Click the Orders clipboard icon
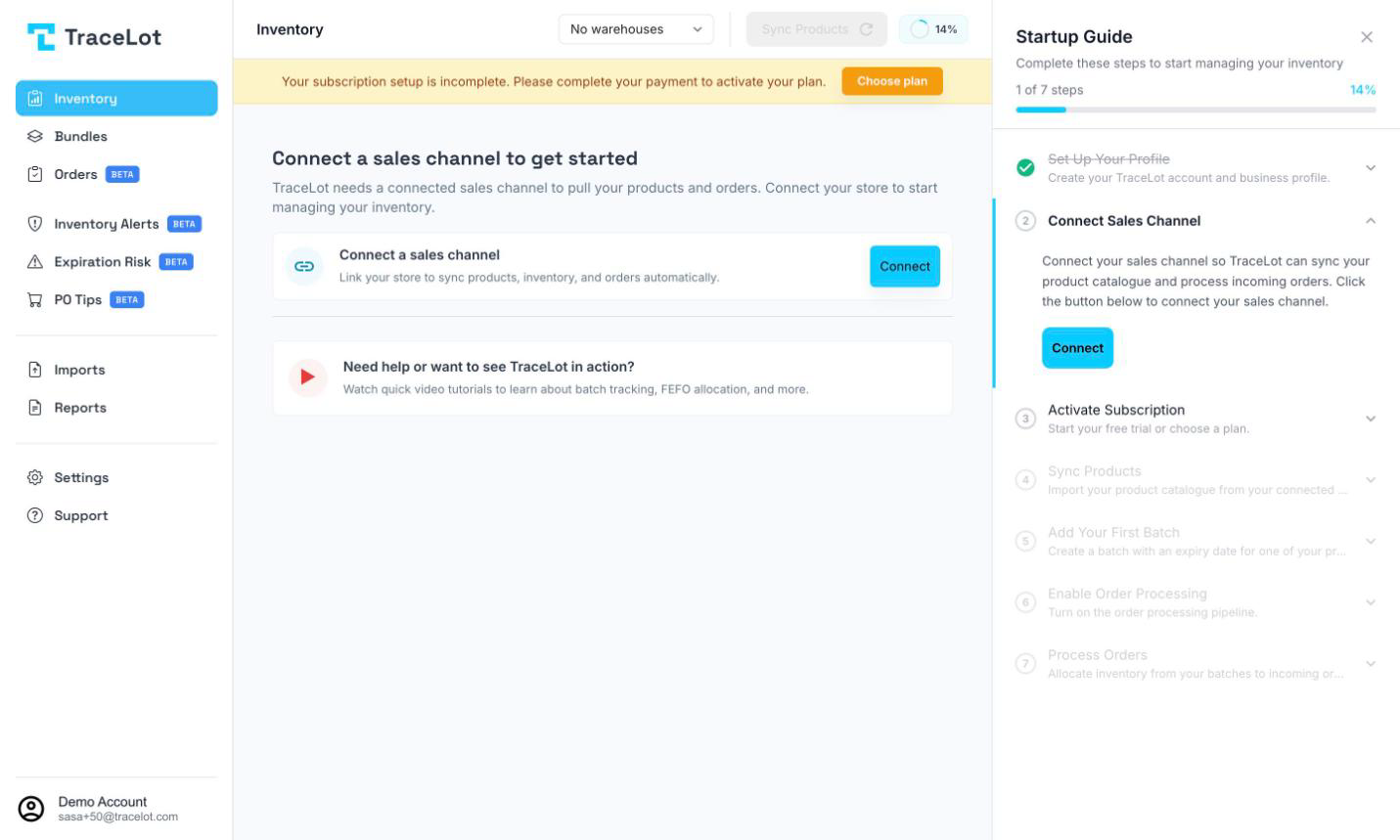The height and width of the screenshot is (840, 1400). (x=35, y=174)
